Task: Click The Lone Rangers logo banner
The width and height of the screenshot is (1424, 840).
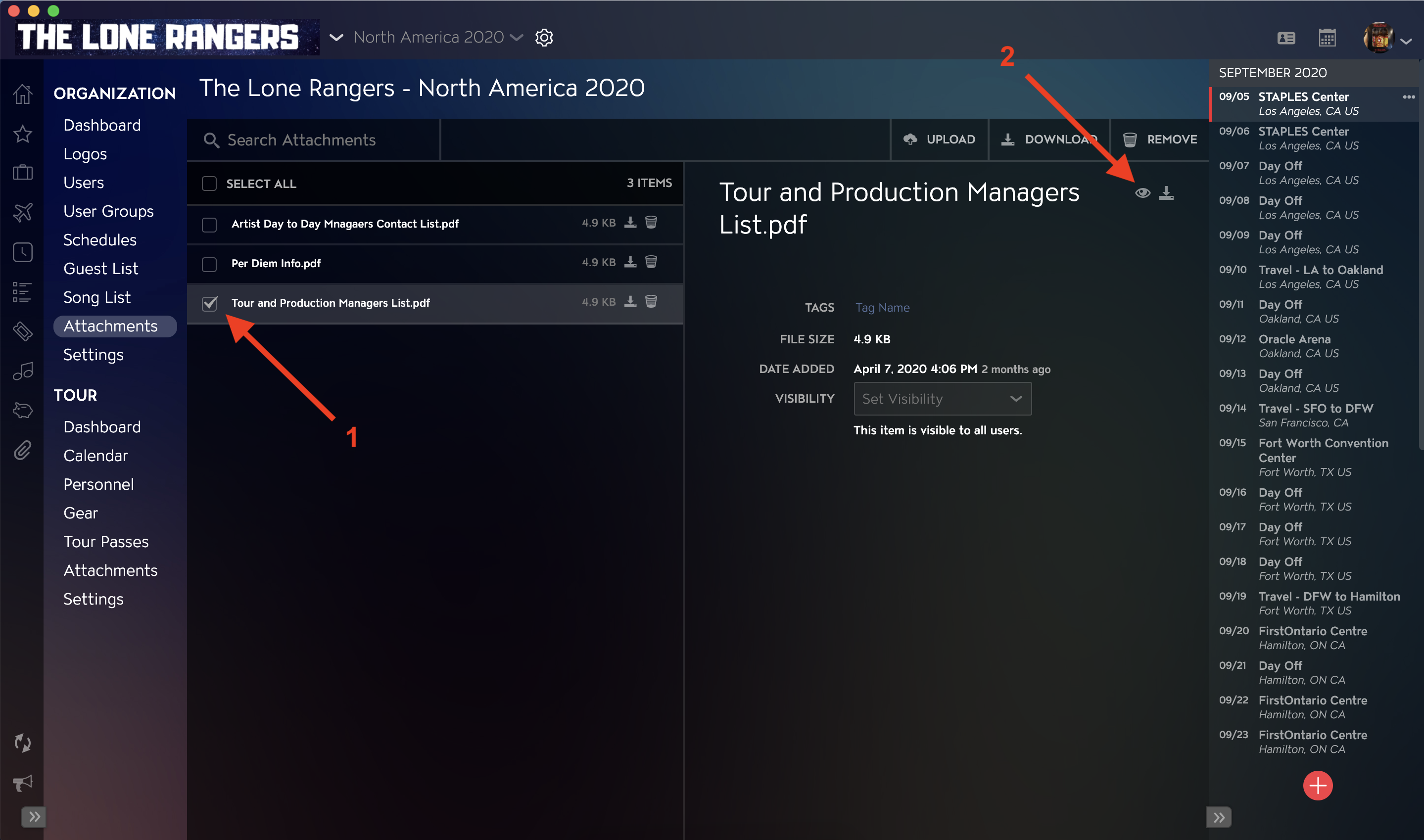Action: pyautogui.click(x=168, y=38)
